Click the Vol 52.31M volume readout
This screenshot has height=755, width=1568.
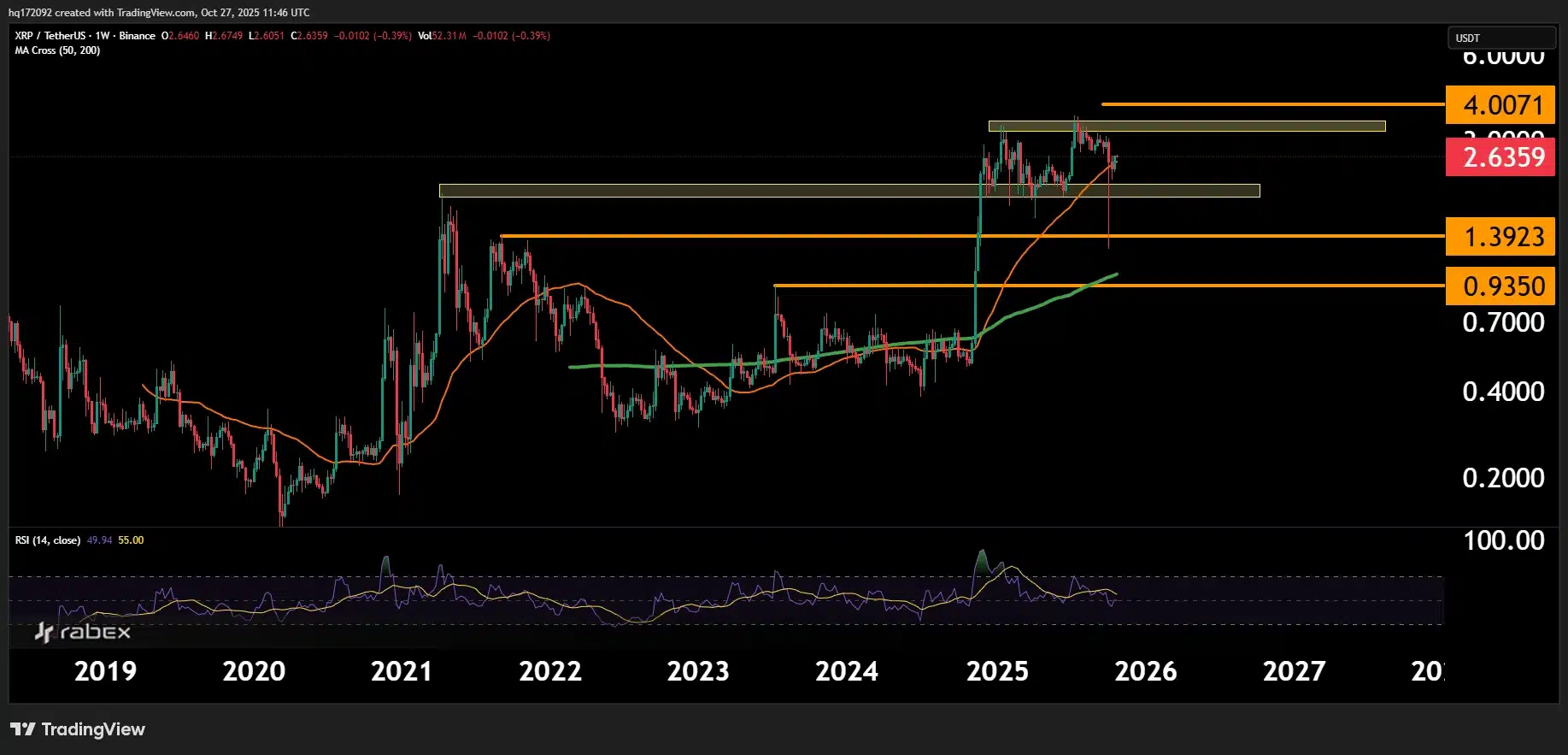[442, 36]
